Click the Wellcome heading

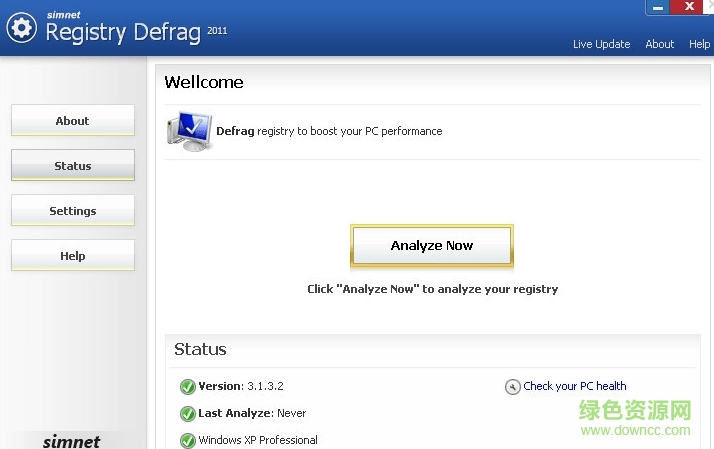(x=204, y=82)
